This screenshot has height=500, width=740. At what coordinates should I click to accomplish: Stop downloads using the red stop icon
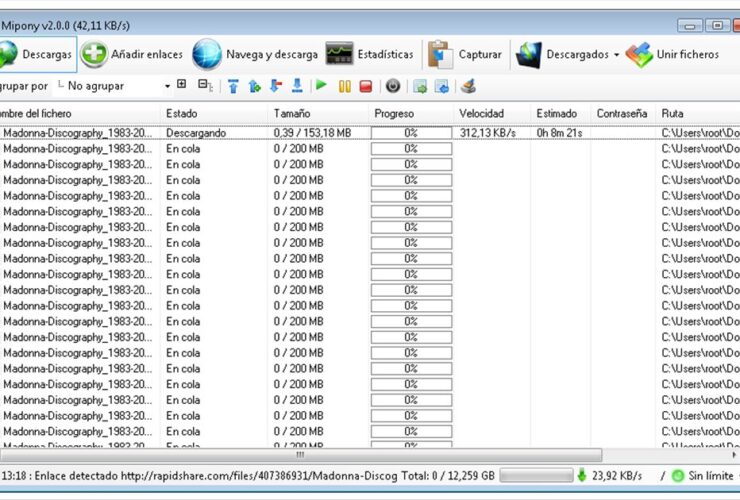pos(365,86)
